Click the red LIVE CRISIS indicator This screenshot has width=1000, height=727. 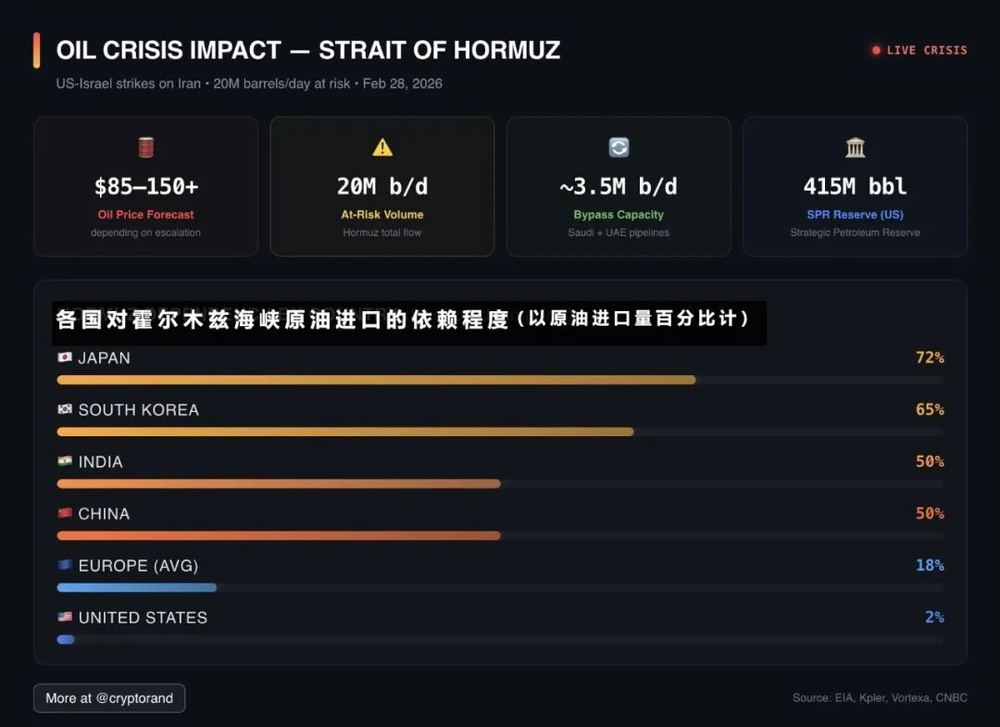click(x=919, y=50)
